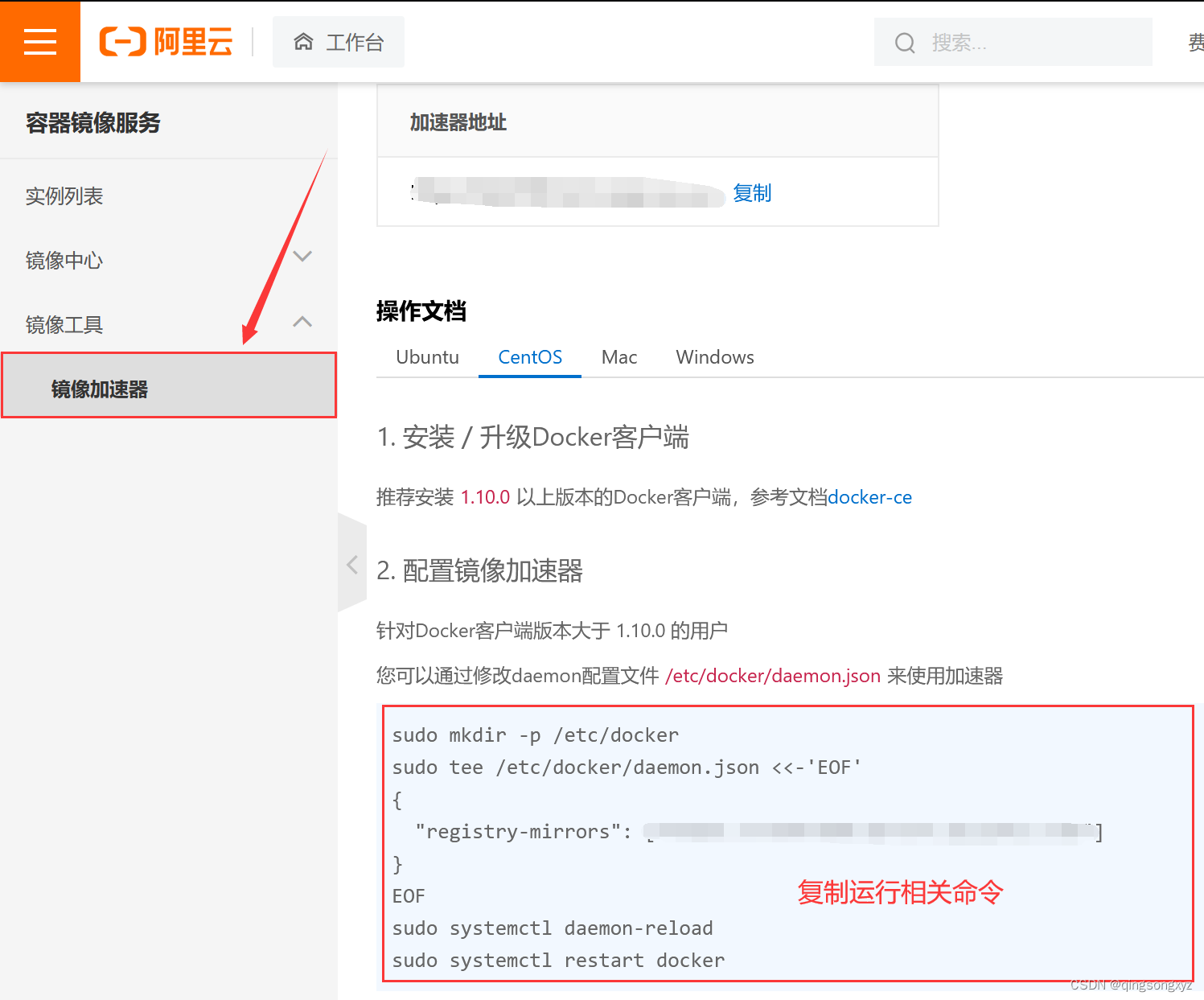The width and height of the screenshot is (1204, 1000).
Task: Switch to the Mac tab
Action: pos(619,357)
